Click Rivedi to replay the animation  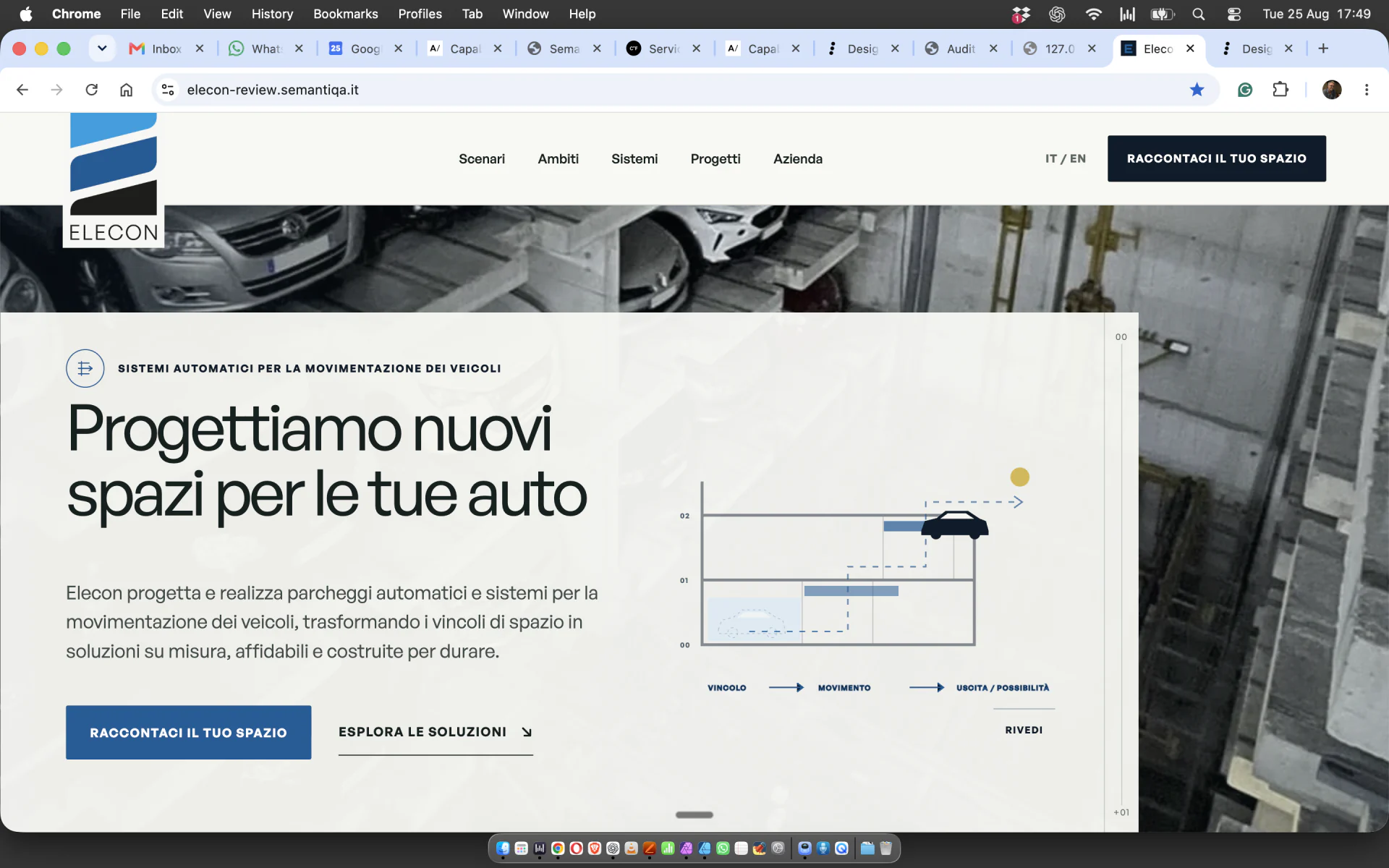point(1024,730)
